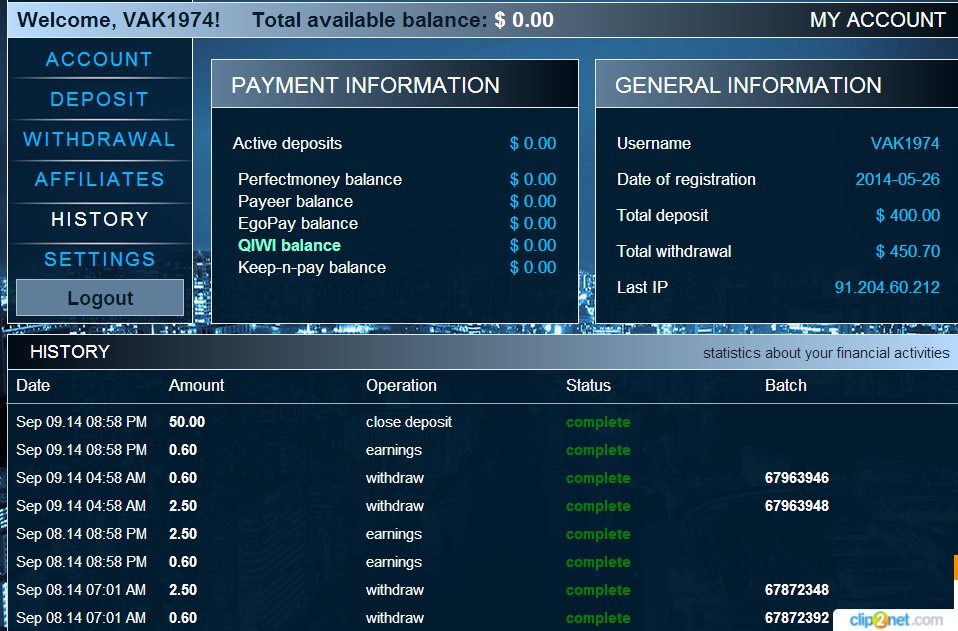This screenshot has height=631, width=958.
Task: Click MY ACCOUNT header text
Action: (x=877, y=20)
